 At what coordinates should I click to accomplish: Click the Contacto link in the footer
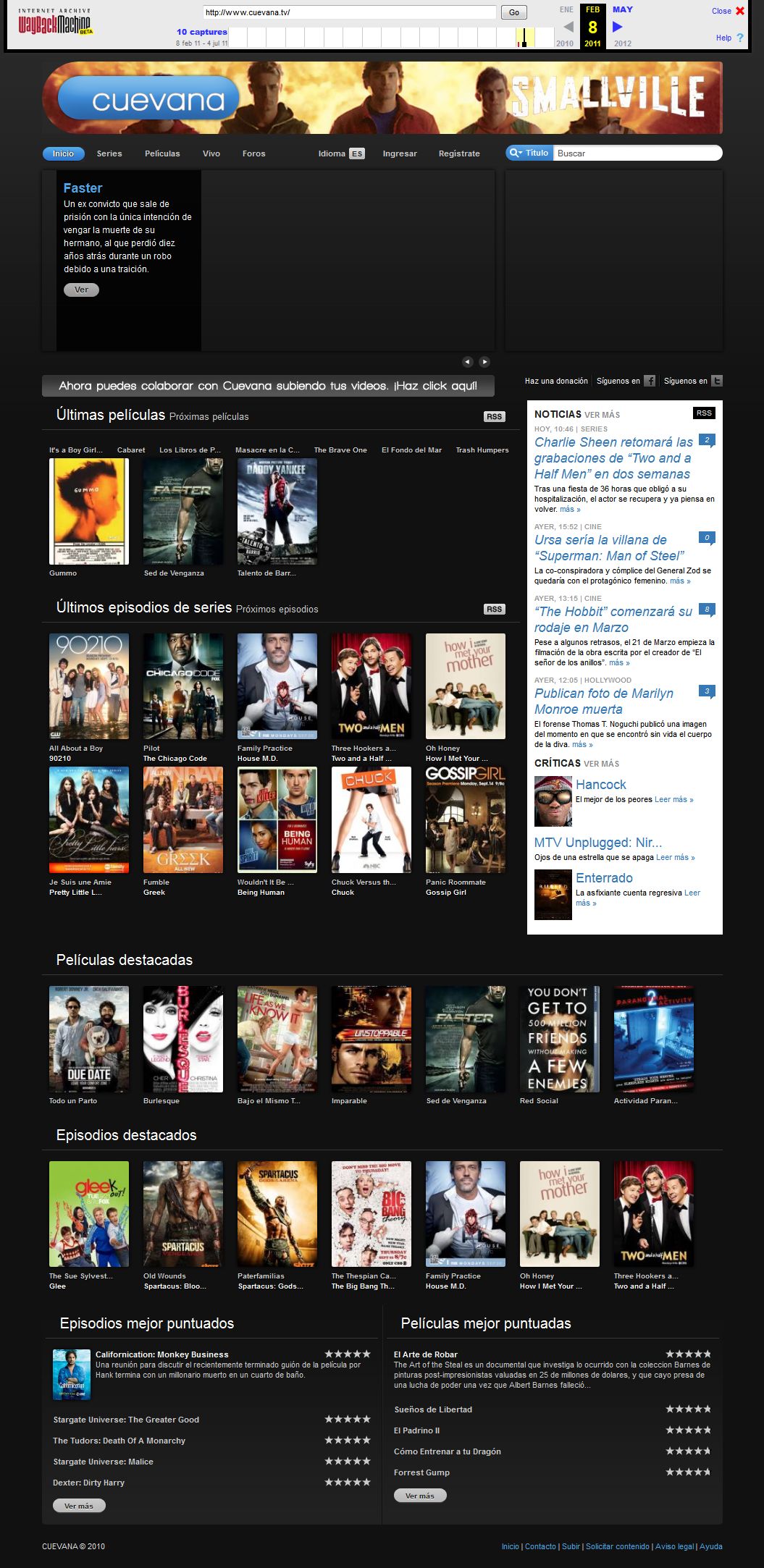coord(540,1546)
